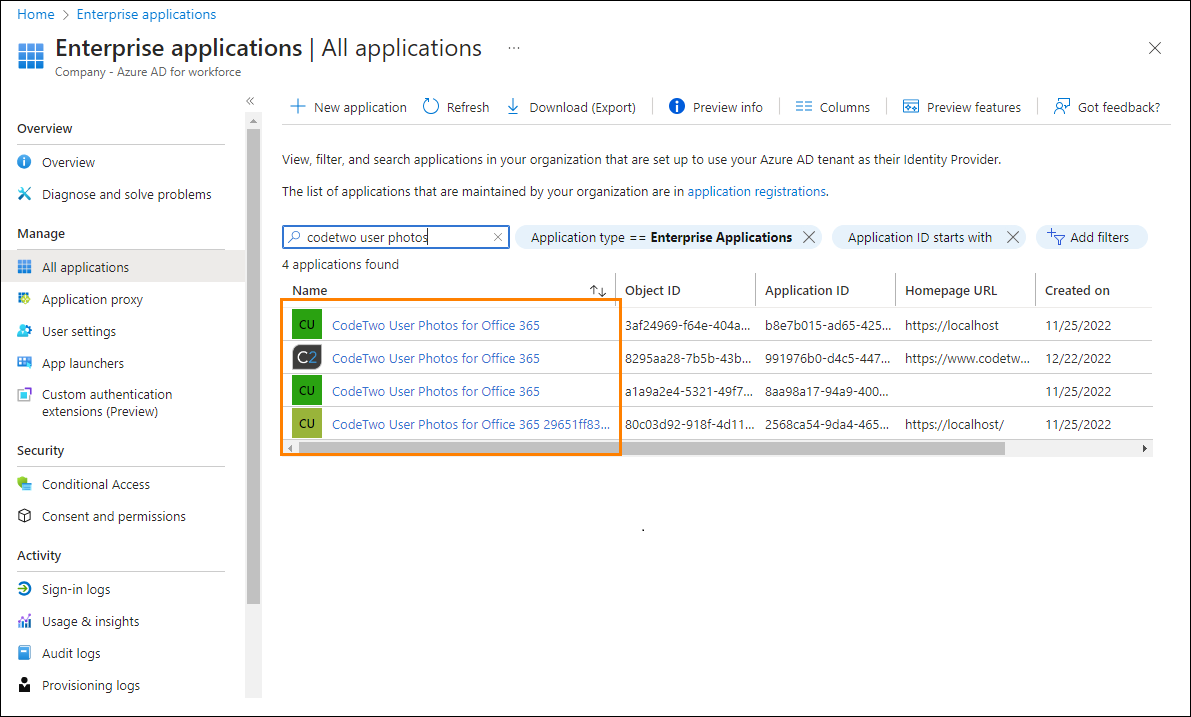Click the Preview info icon

tap(676, 106)
